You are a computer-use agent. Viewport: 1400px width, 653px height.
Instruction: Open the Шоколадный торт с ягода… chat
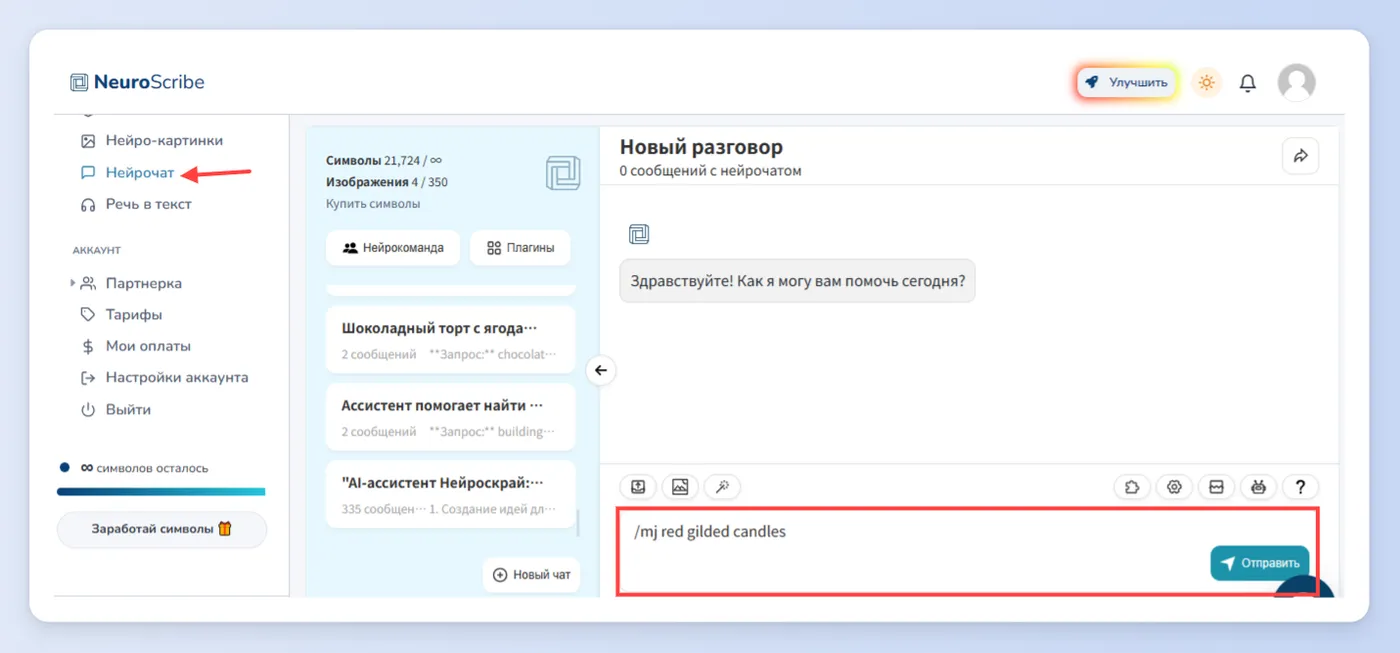click(451, 340)
